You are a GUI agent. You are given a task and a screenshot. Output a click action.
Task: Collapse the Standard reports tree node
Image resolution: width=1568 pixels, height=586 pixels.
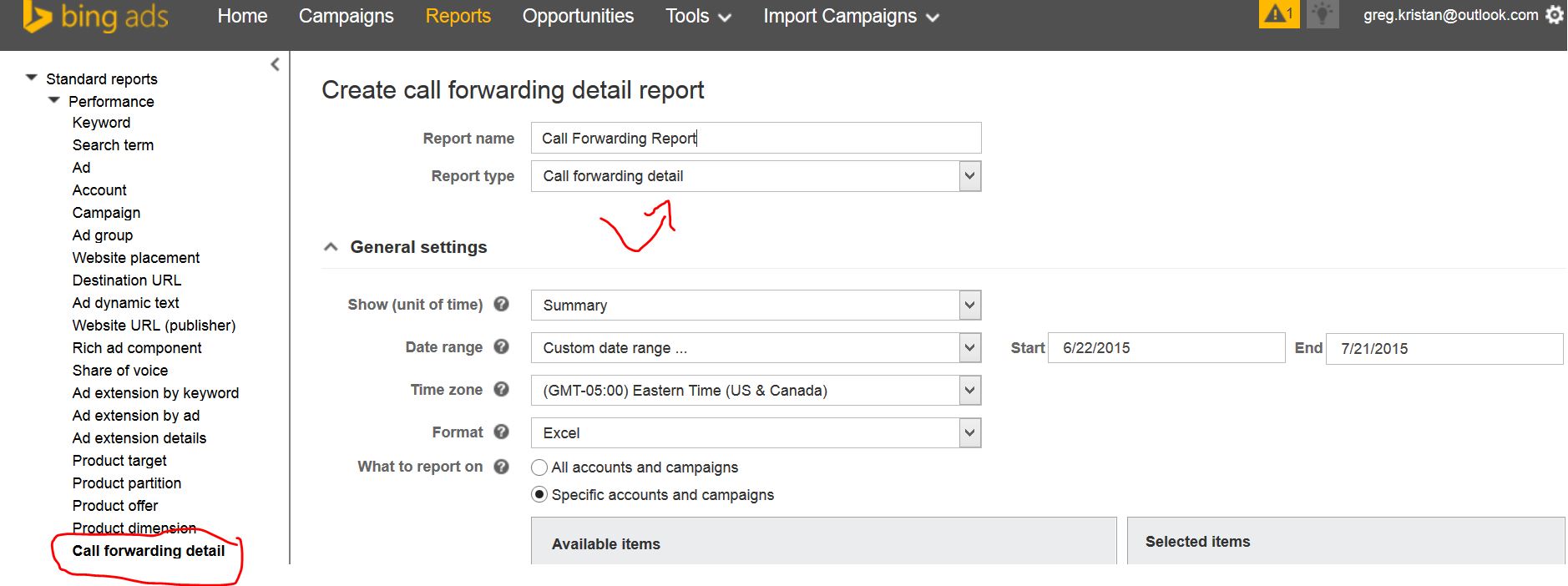click(x=32, y=78)
